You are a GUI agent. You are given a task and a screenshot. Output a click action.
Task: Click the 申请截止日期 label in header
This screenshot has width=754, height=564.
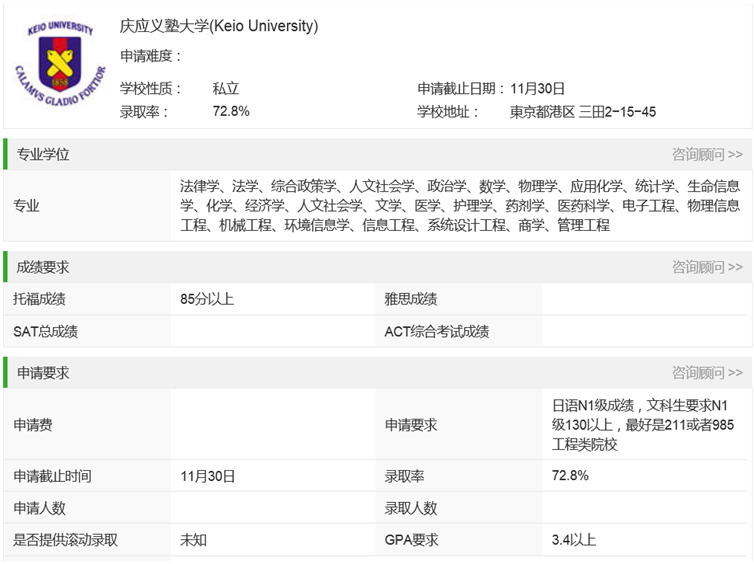461,88
